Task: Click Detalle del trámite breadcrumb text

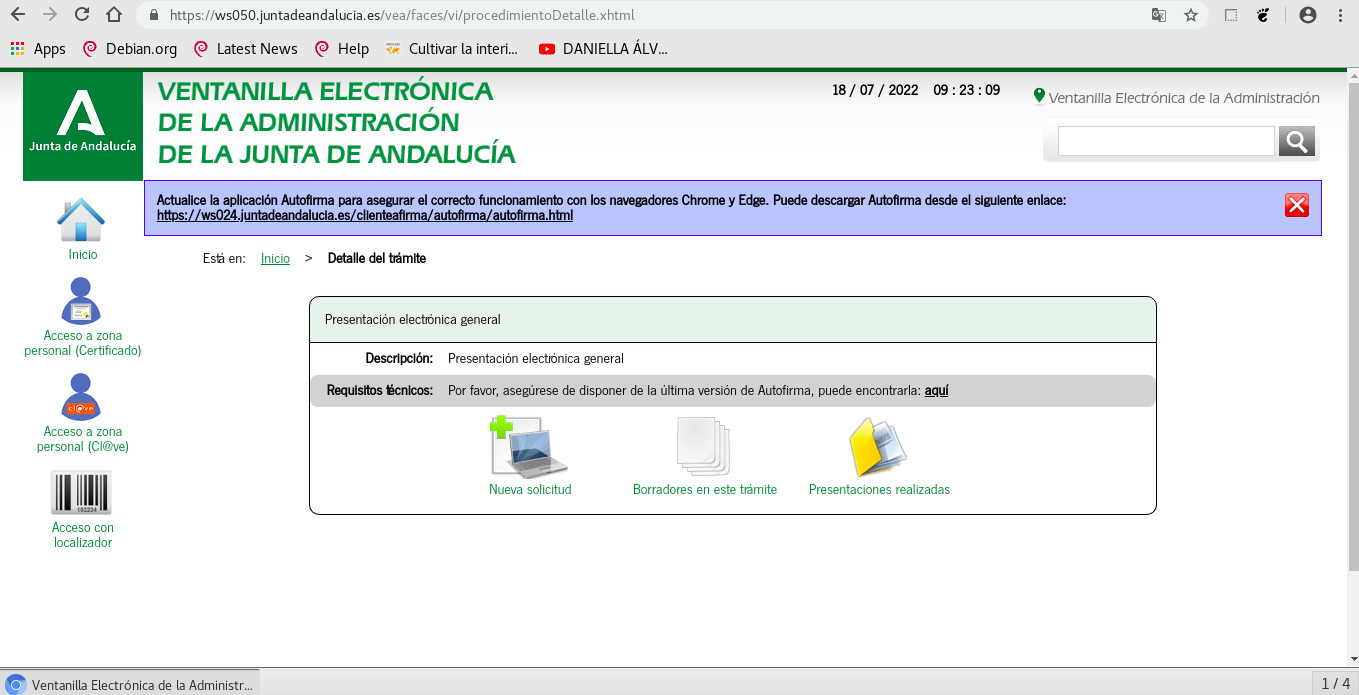Action: 377,258
